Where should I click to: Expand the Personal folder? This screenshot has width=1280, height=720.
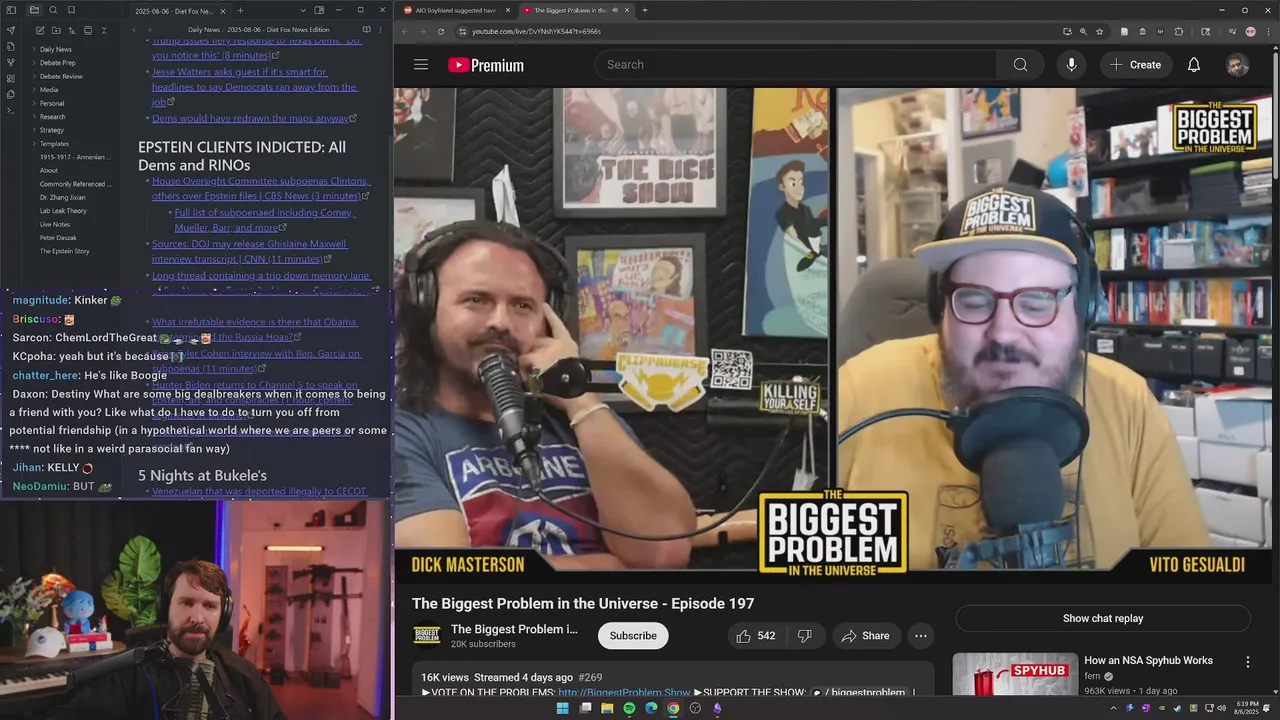tap(52, 103)
